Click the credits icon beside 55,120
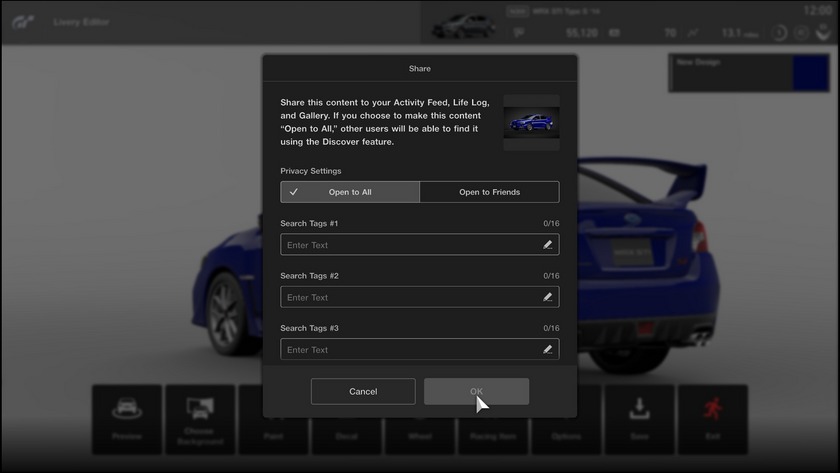This screenshot has width=840, height=473. click(x=519, y=33)
